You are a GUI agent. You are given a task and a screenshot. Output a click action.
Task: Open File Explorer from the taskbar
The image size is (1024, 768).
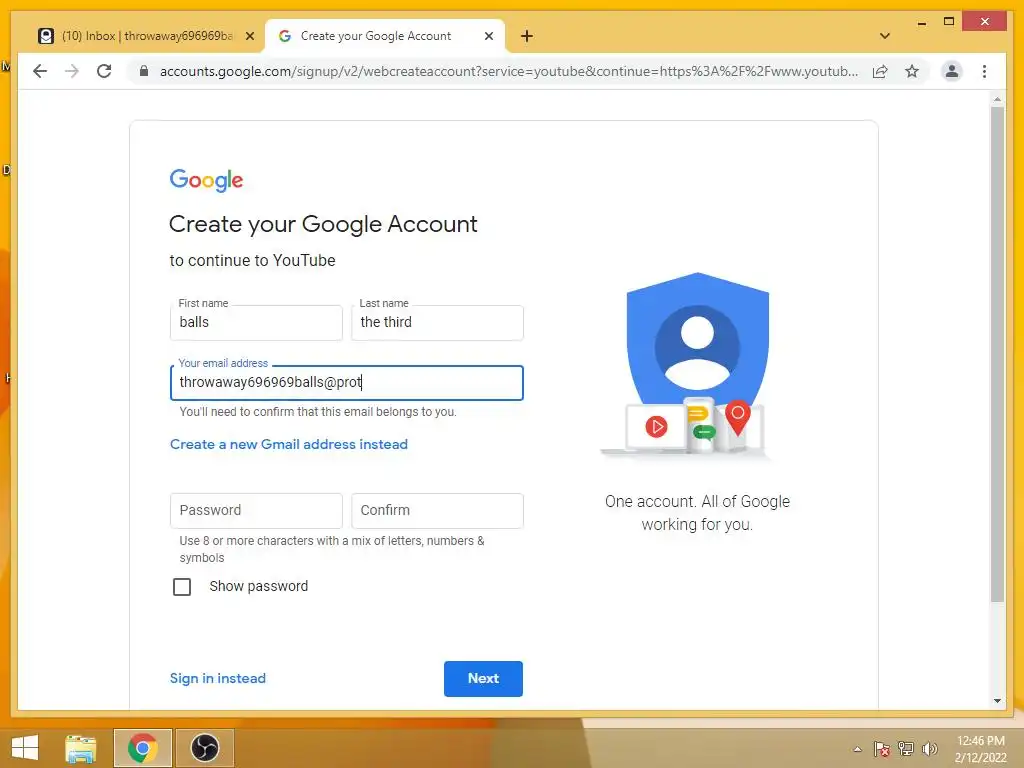point(81,748)
